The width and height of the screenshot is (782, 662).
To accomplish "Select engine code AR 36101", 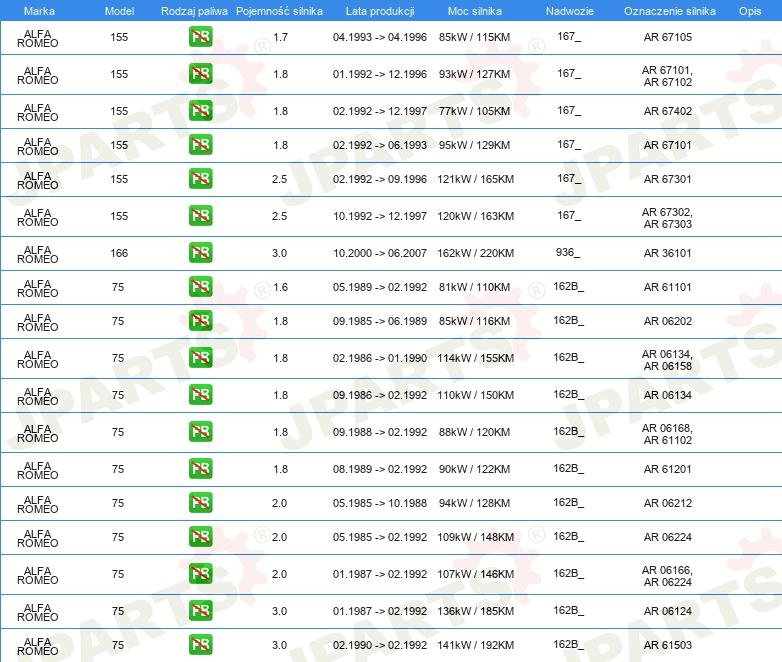I will pos(667,253).
